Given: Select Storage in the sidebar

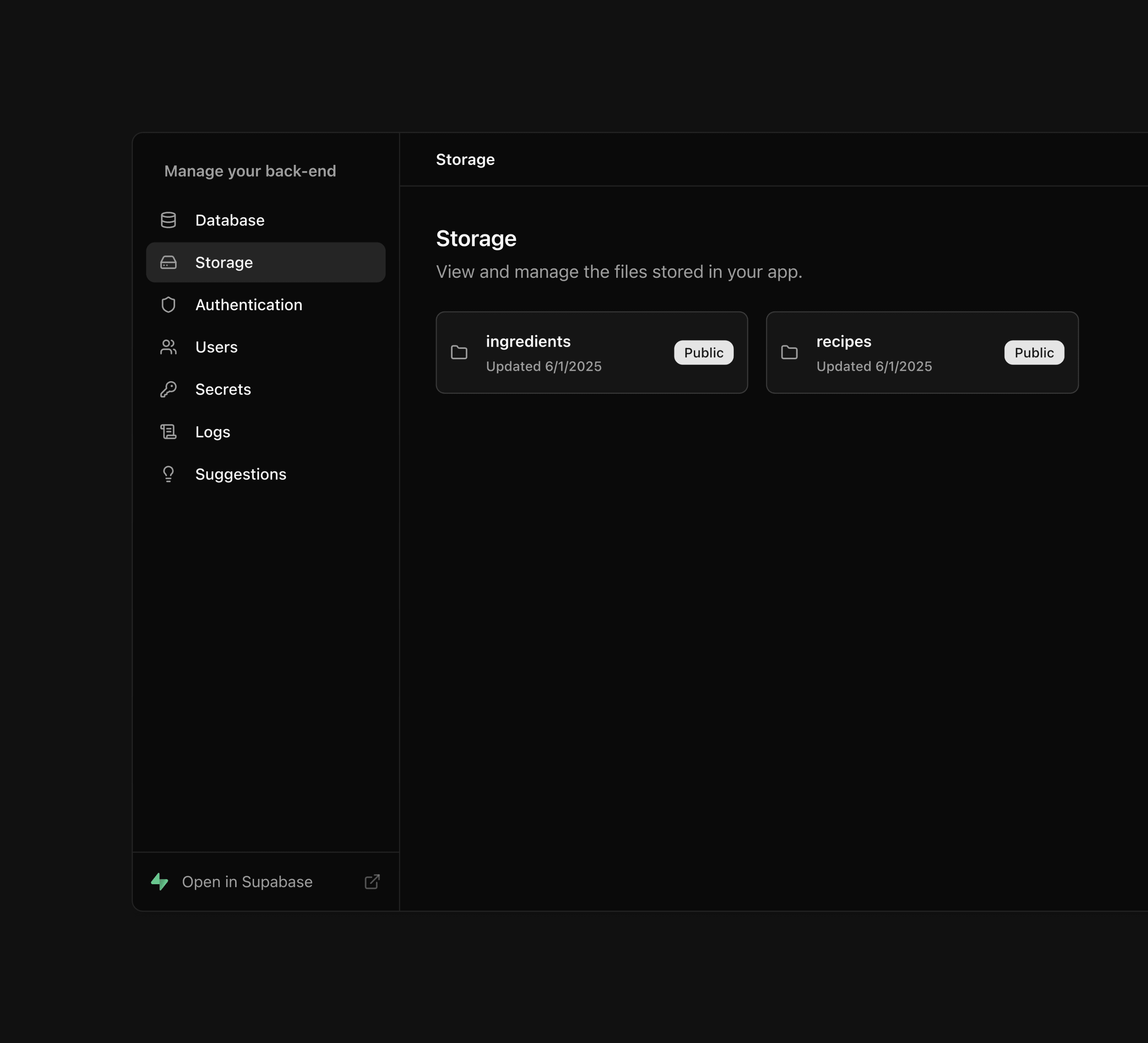Looking at the screenshot, I should tap(266, 262).
